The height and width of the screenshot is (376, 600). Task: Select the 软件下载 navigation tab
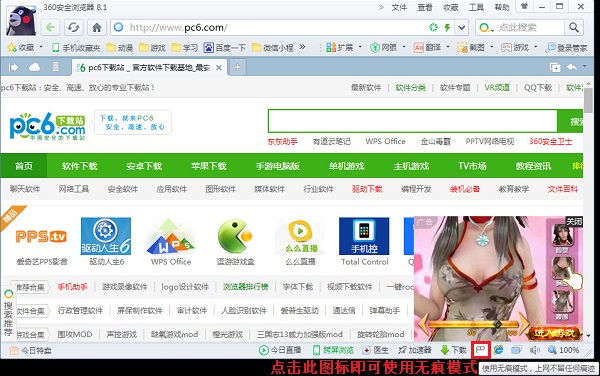[80, 166]
